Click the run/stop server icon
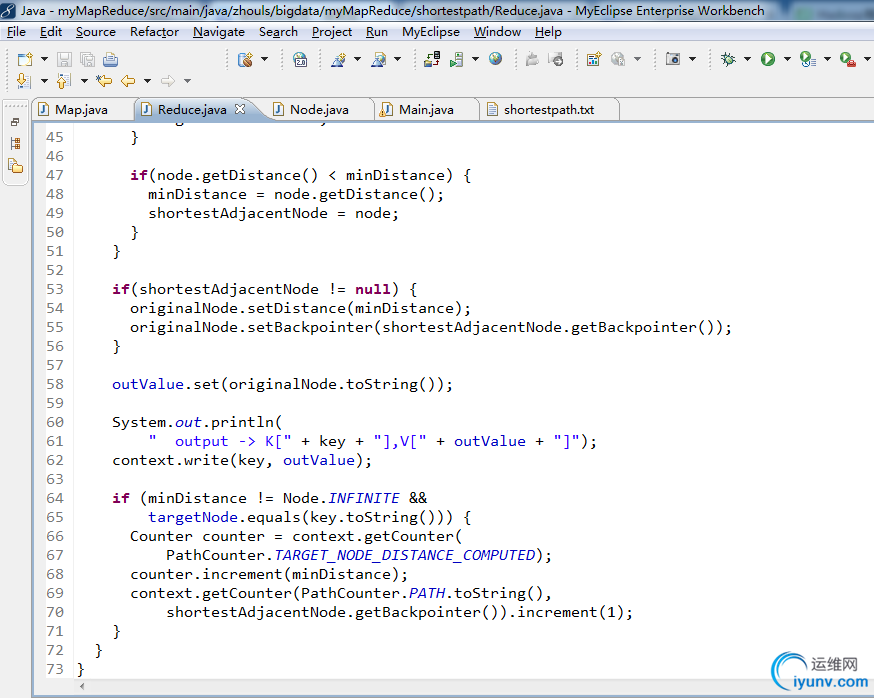Image resolution: width=874 pixels, height=698 pixels. click(457, 59)
